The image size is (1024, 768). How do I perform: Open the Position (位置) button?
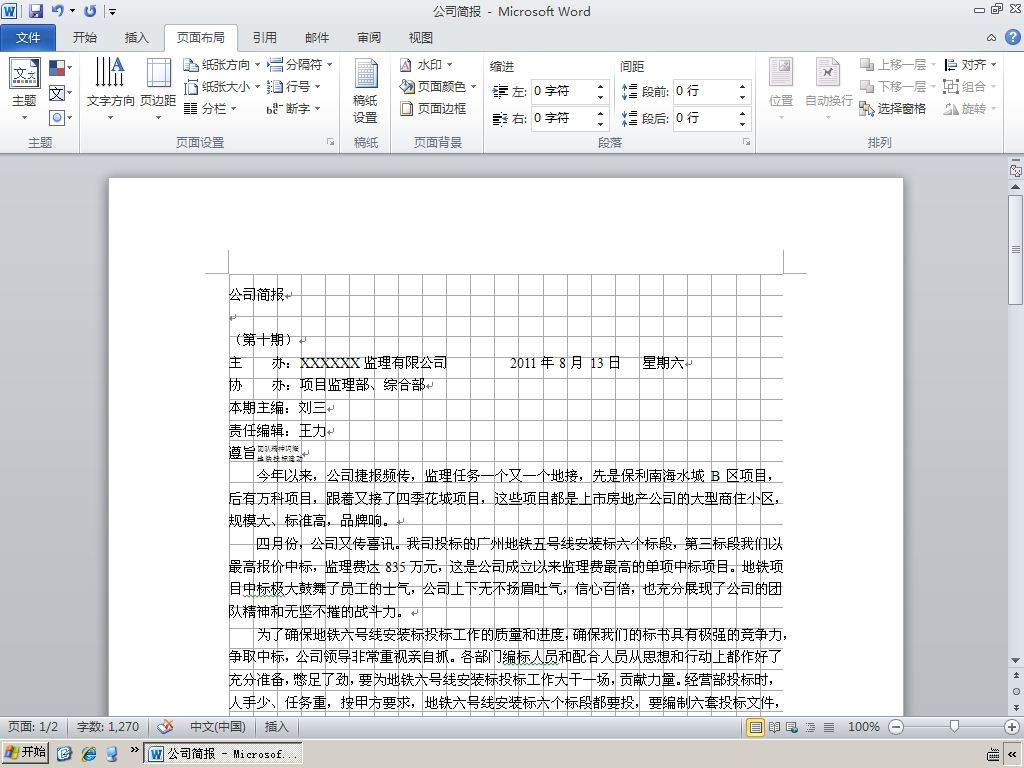[781, 90]
